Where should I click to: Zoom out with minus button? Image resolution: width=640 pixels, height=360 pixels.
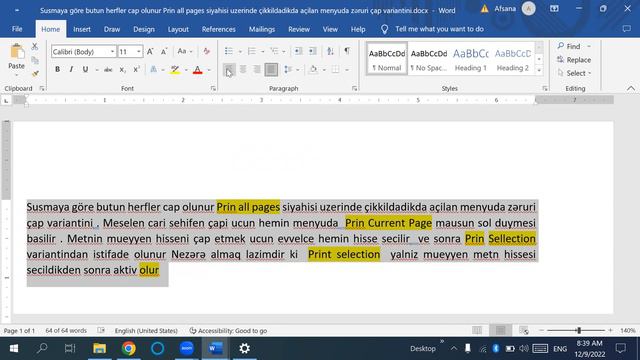click(x=542, y=330)
